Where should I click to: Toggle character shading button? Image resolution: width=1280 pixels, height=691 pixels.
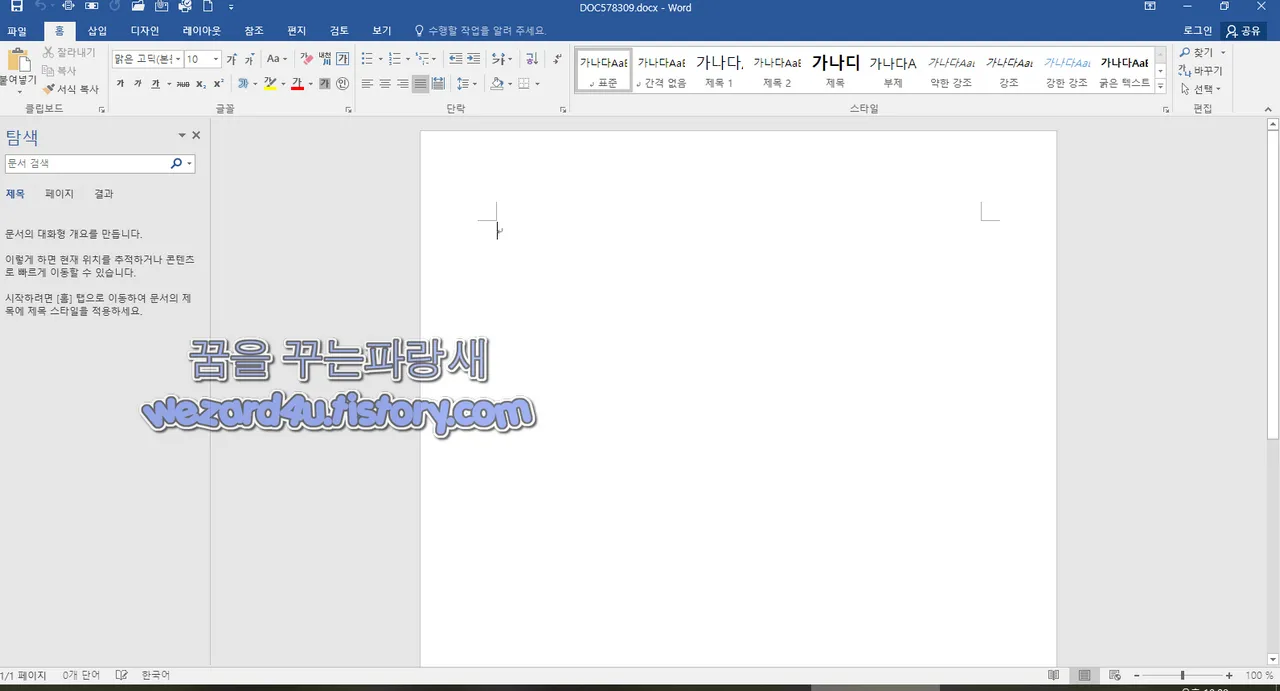[325, 84]
